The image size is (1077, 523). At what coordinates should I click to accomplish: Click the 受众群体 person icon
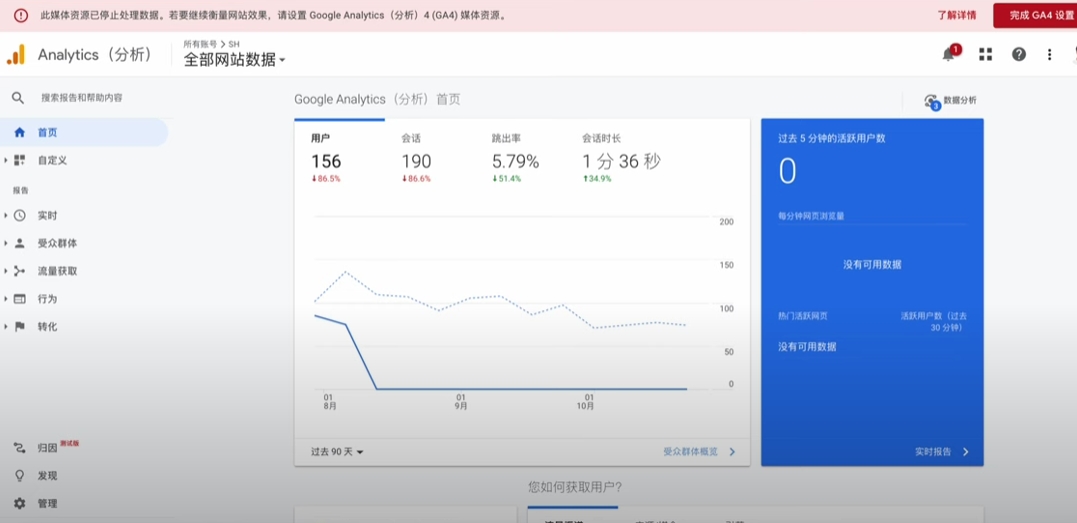tap(19, 243)
